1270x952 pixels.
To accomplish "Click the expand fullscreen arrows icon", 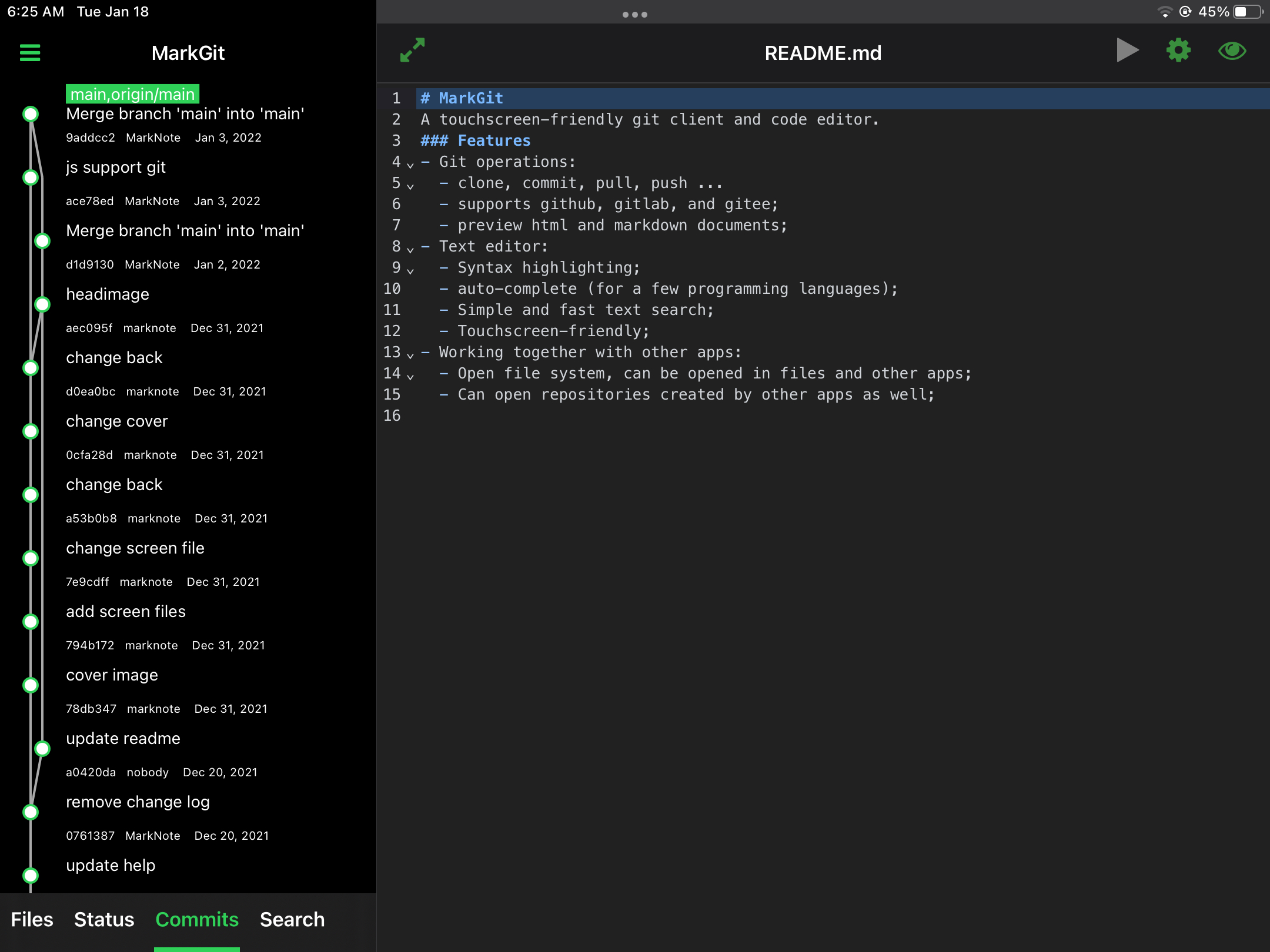I will pos(412,51).
